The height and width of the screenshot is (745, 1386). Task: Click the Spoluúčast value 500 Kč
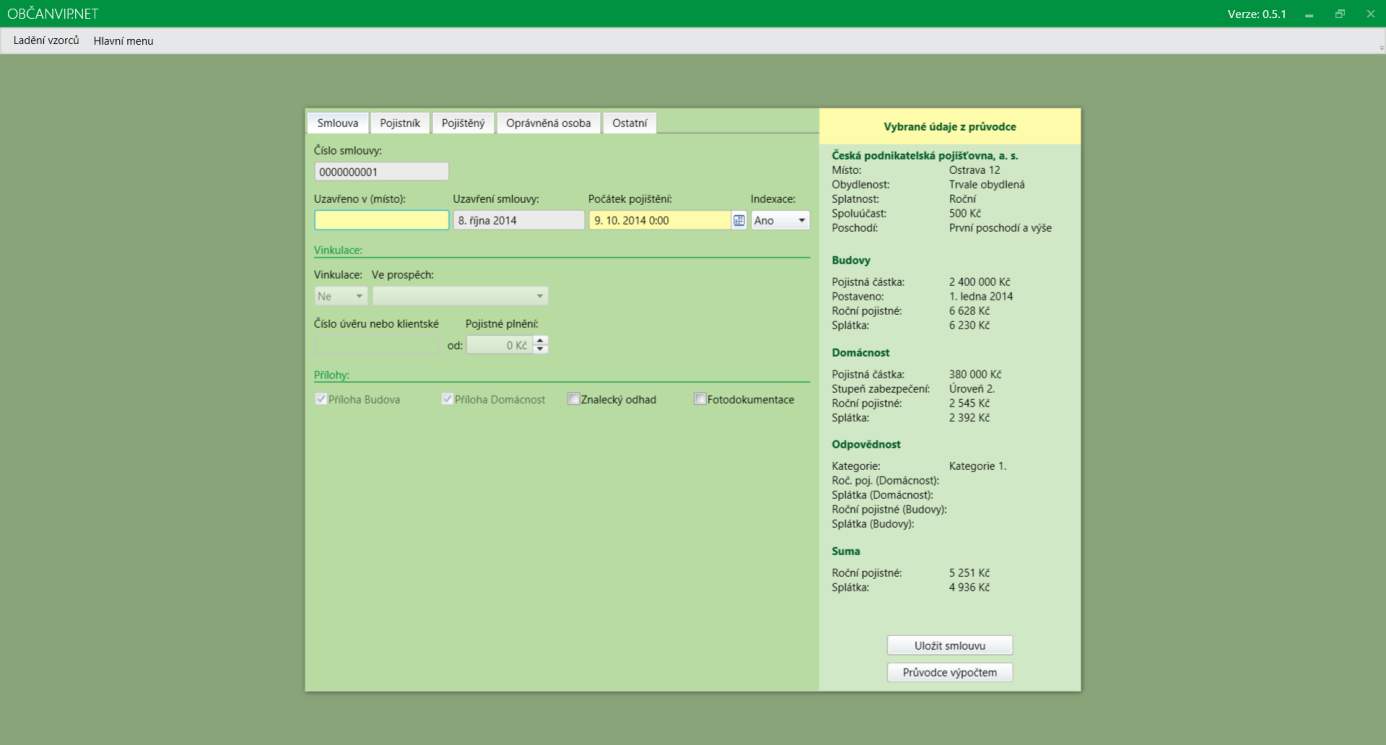click(965, 213)
